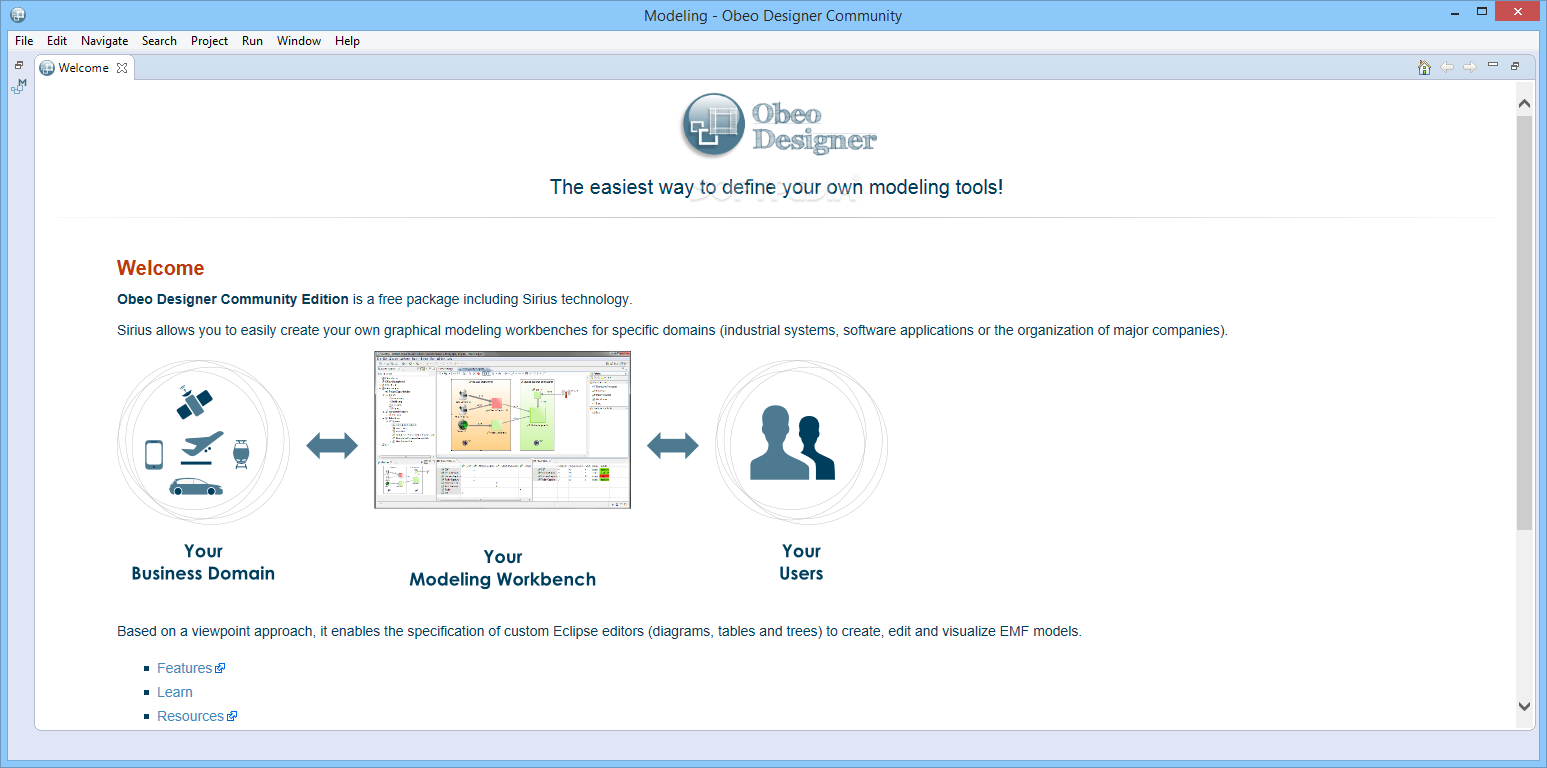
Task: Click the external link icon beside Resources
Action: click(x=232, y=716)
